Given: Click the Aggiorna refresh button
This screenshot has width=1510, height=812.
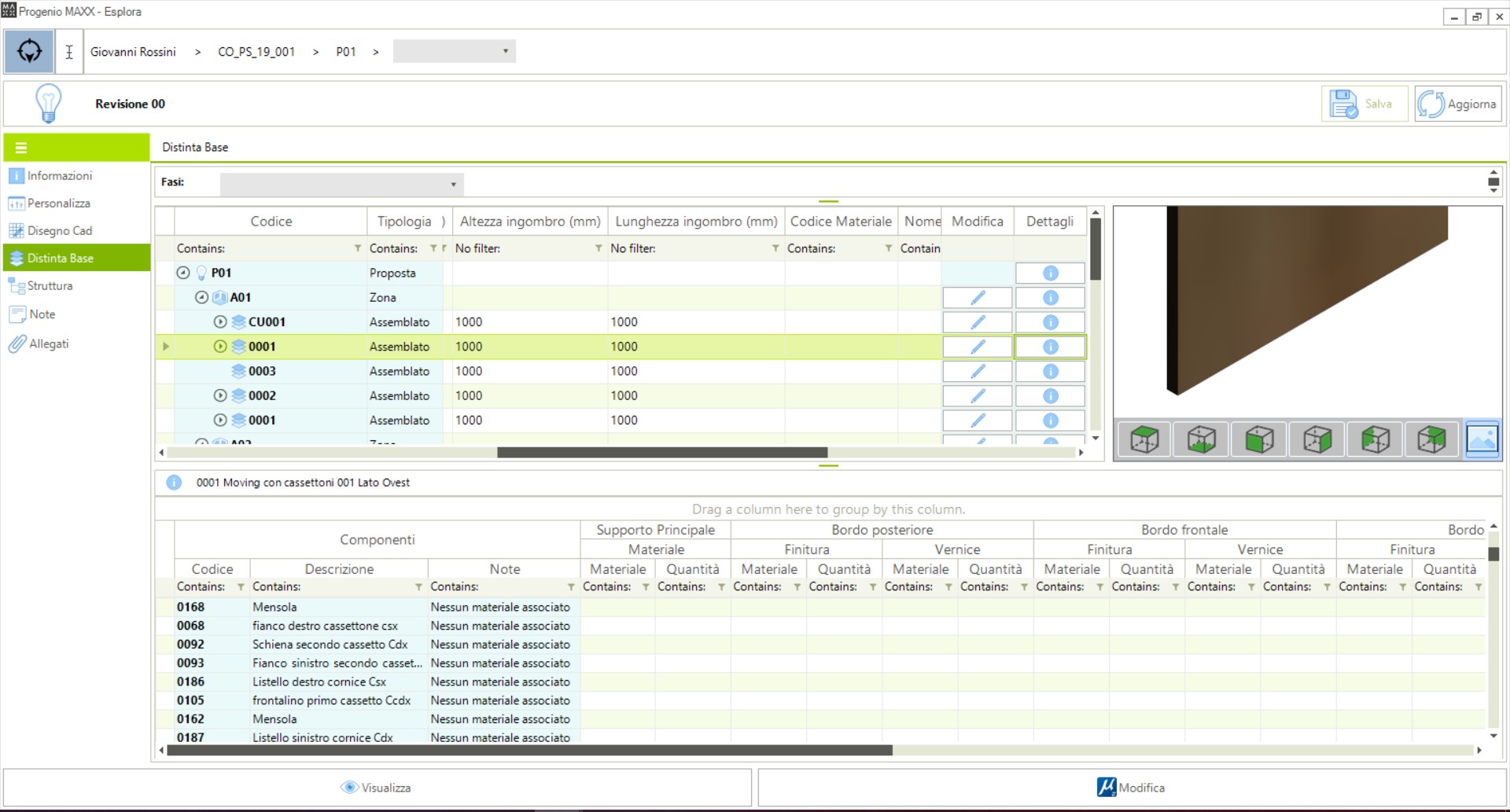Looking at the screenshot, I should [x=1457, y=104].
